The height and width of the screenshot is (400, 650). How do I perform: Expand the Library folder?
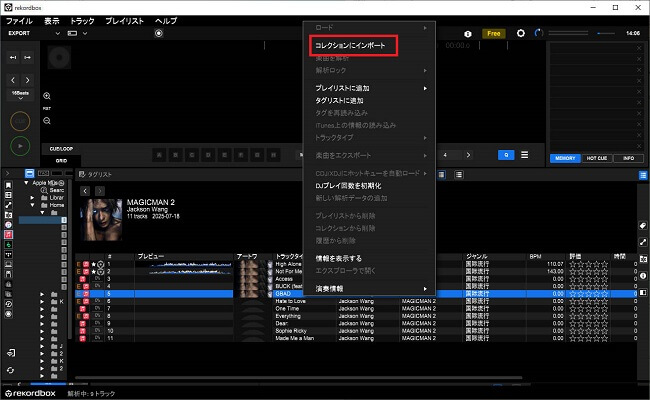[32, 198]
